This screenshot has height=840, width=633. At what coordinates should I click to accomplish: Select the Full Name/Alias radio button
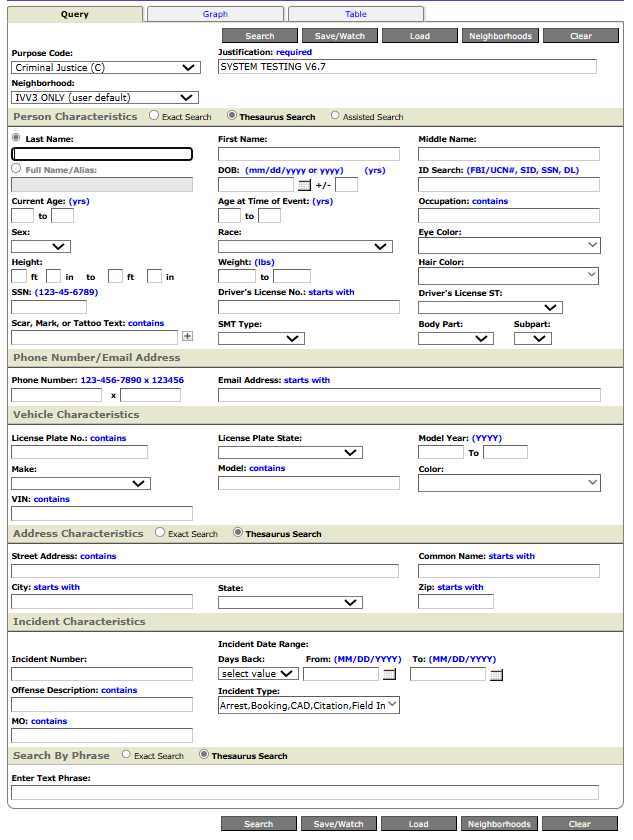click(16, 169)
